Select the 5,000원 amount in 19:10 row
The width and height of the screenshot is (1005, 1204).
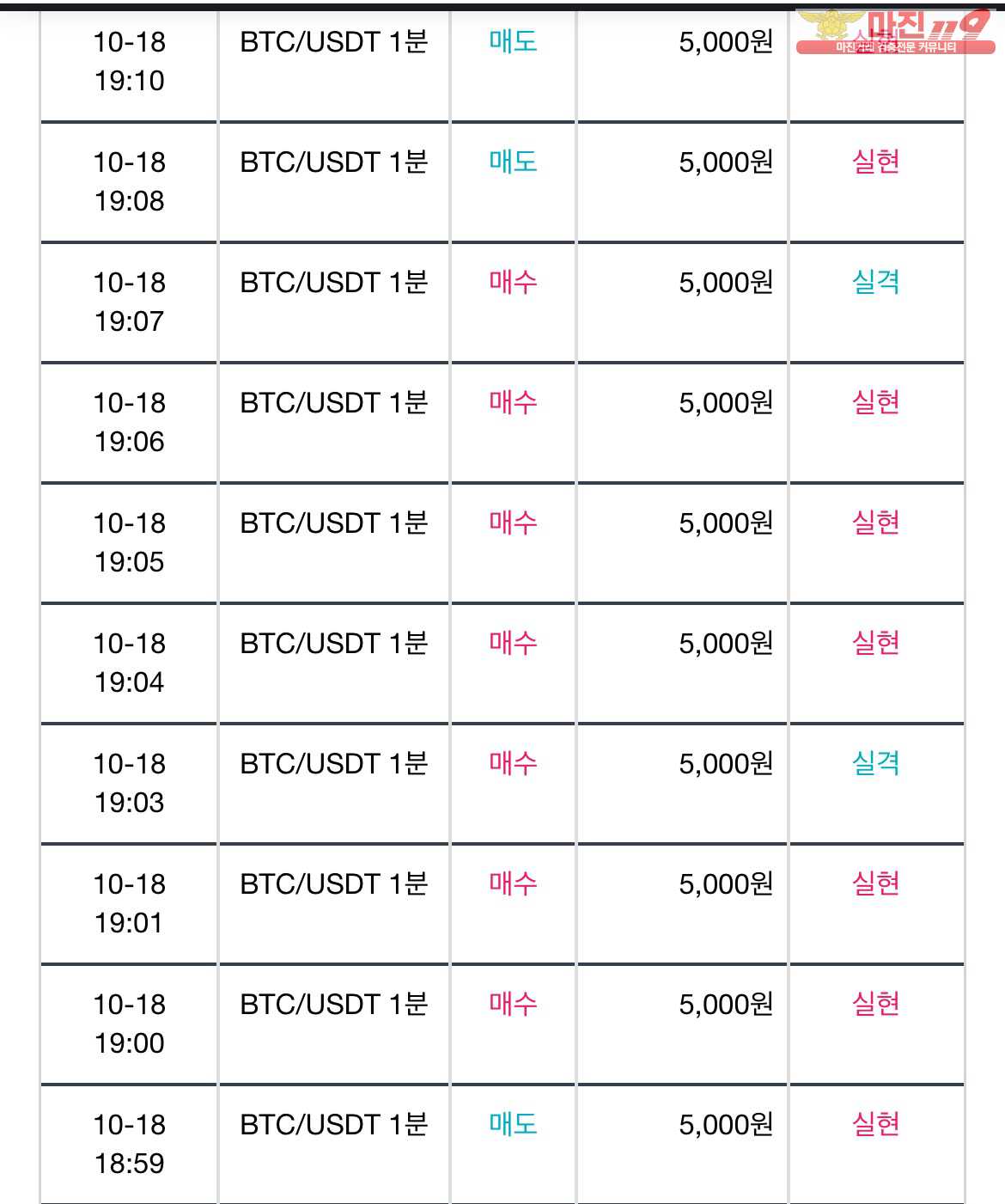point(726,41)
